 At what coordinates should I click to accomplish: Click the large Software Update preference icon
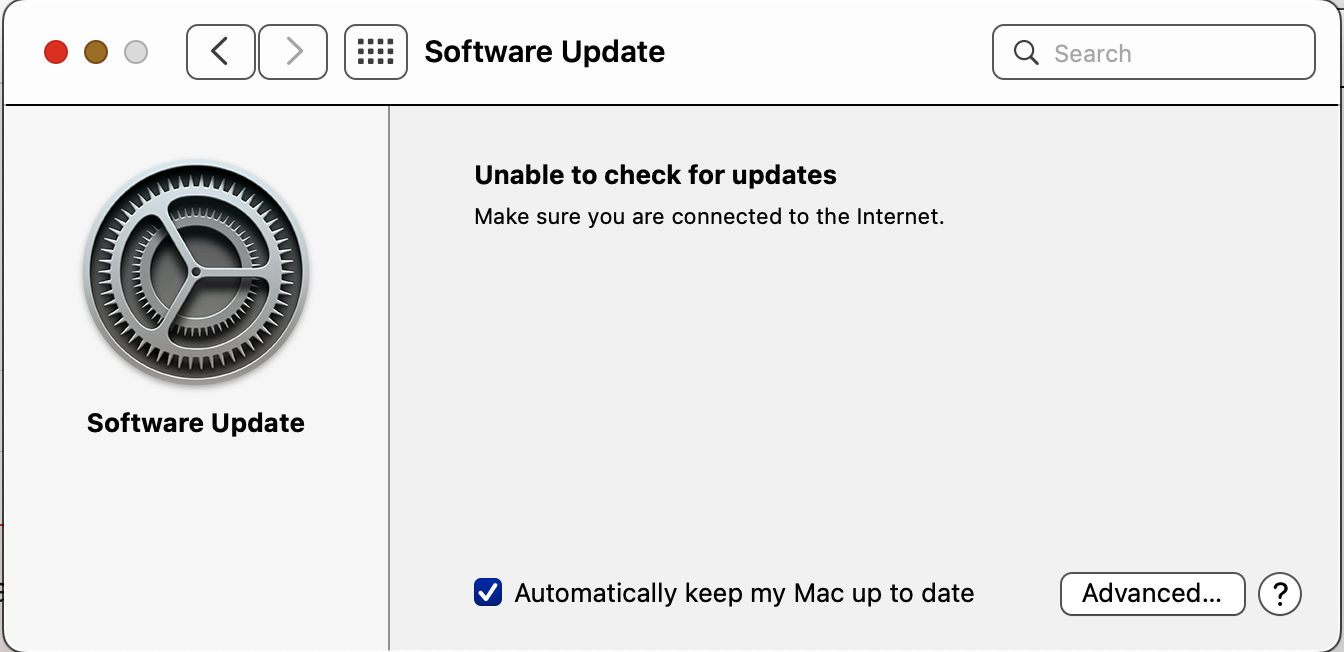point(196,272)
